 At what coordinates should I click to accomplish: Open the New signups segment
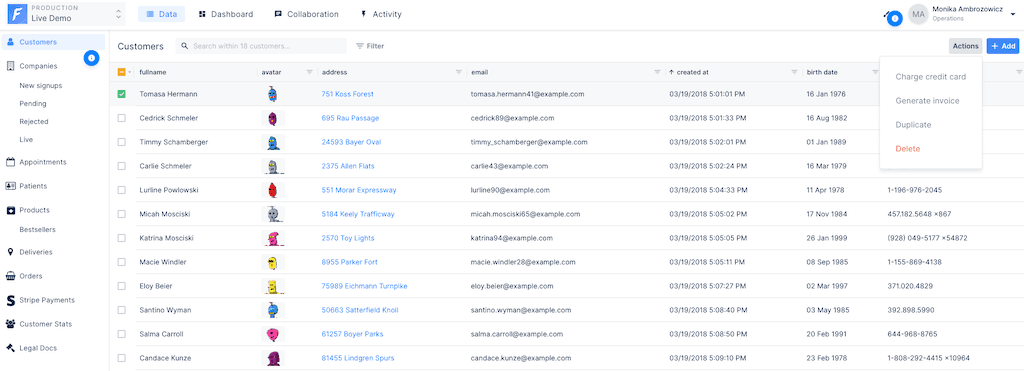[x=40, y=86]
